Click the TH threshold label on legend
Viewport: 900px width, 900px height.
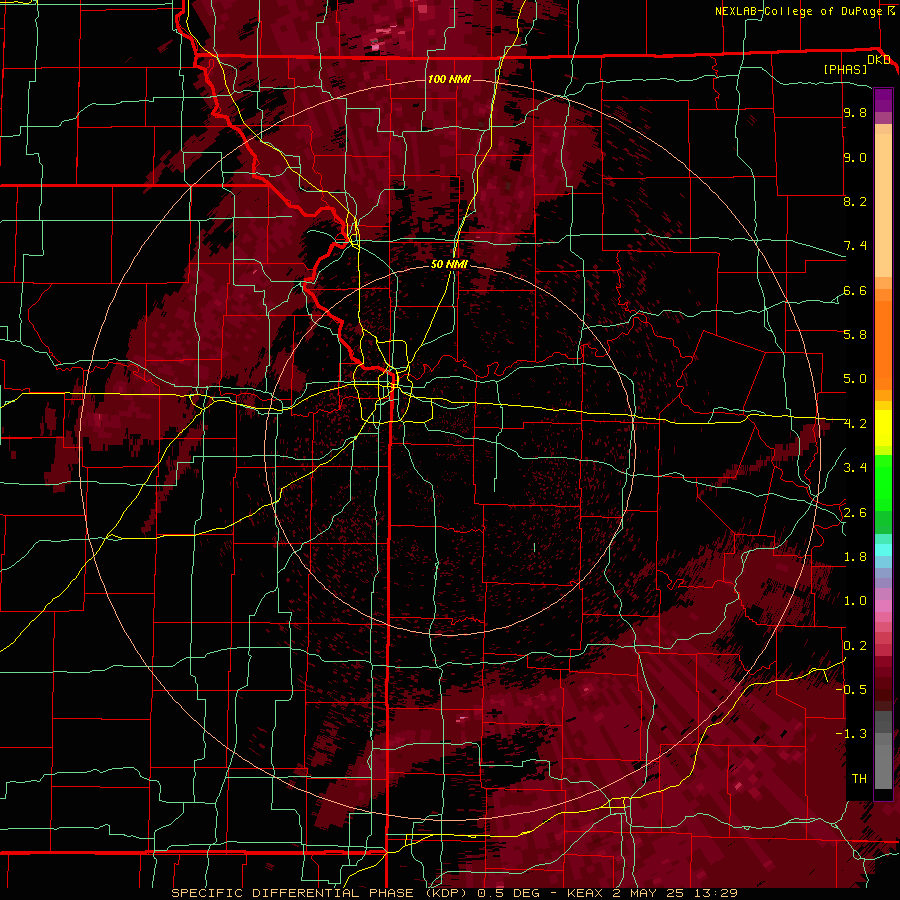(859, 779)
